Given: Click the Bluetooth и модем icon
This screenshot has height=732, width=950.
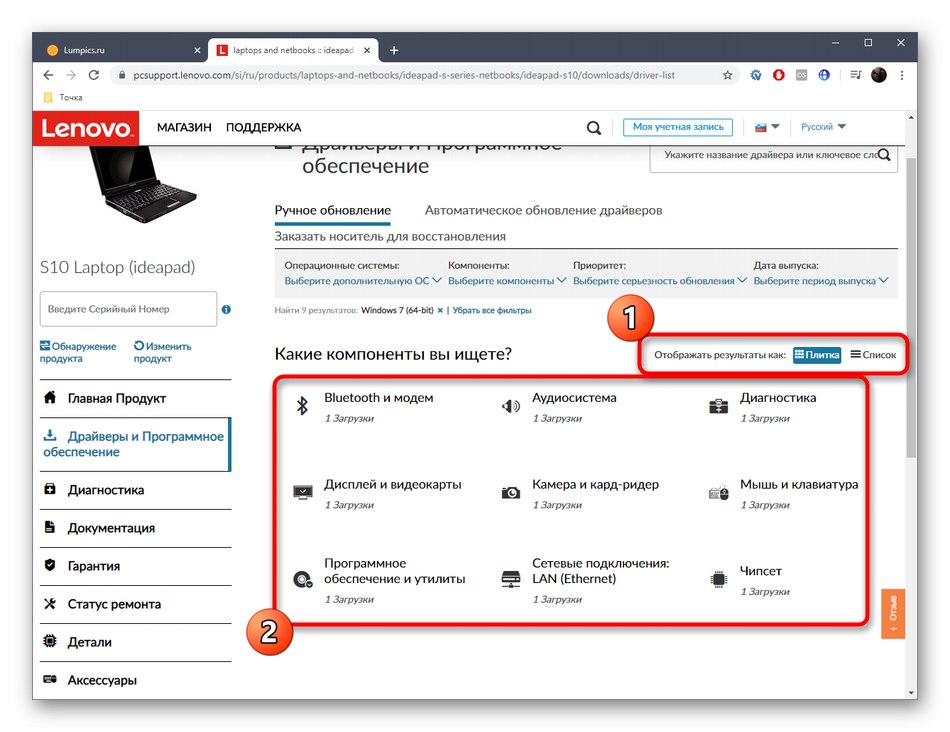Looking at the screenshot, I should pyautogui.click(x=302, y=405).
